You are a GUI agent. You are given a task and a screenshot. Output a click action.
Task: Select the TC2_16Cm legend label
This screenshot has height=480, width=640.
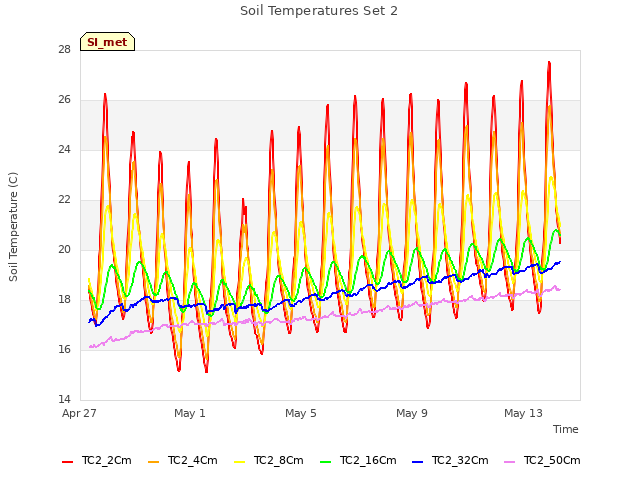click(368, 461)
